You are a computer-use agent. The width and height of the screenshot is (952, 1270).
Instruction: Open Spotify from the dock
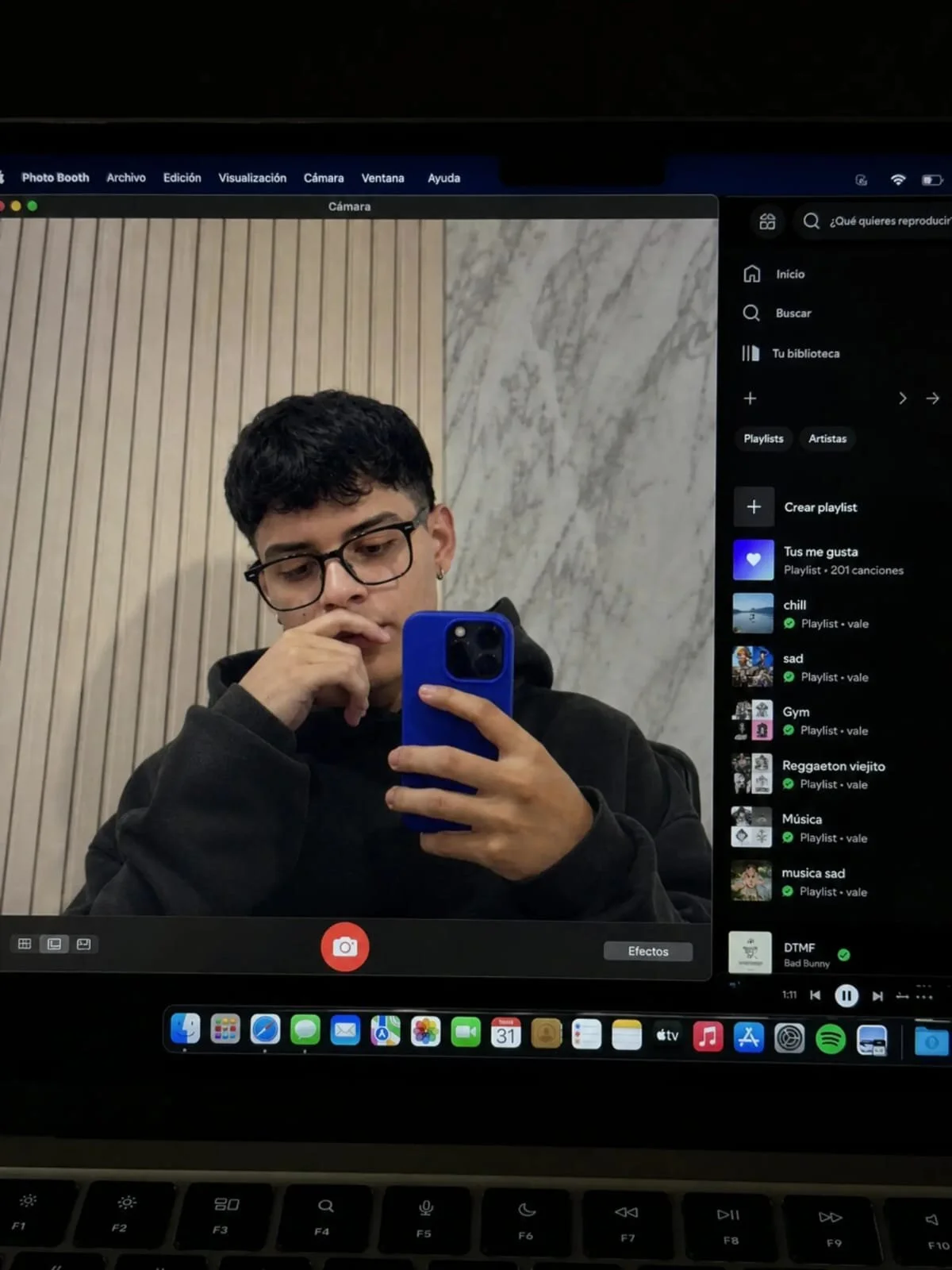[x=831, y=1039]
